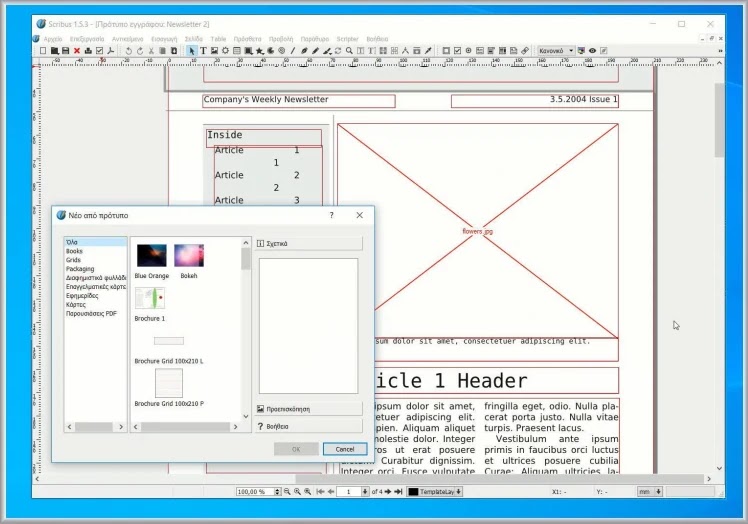748x524 pixels.
Task: Click the Cut scissors icon
Action: click(151, 51)
